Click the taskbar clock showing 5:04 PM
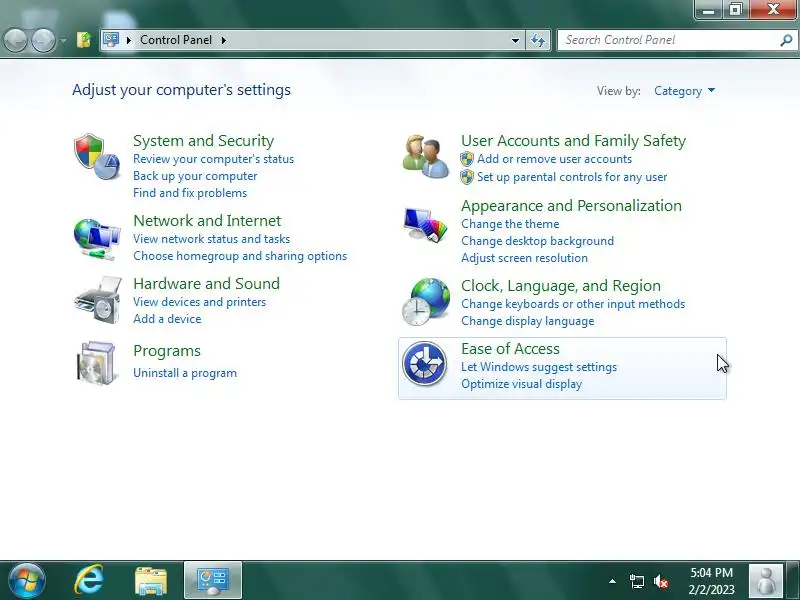800x600 pixels. (711, 581)
